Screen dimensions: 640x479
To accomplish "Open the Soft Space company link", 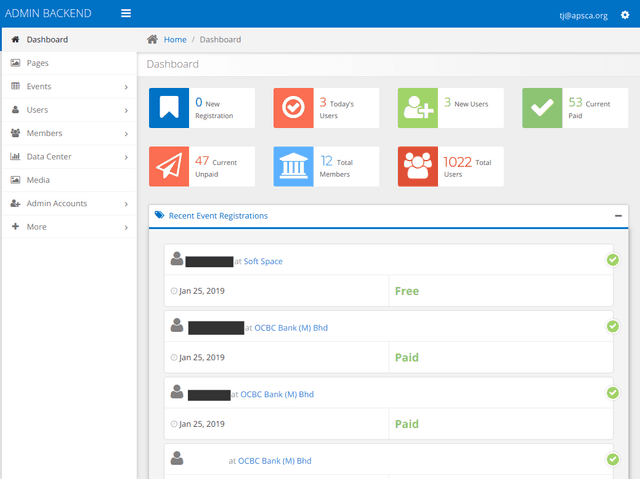I will (x=263, y=261).
